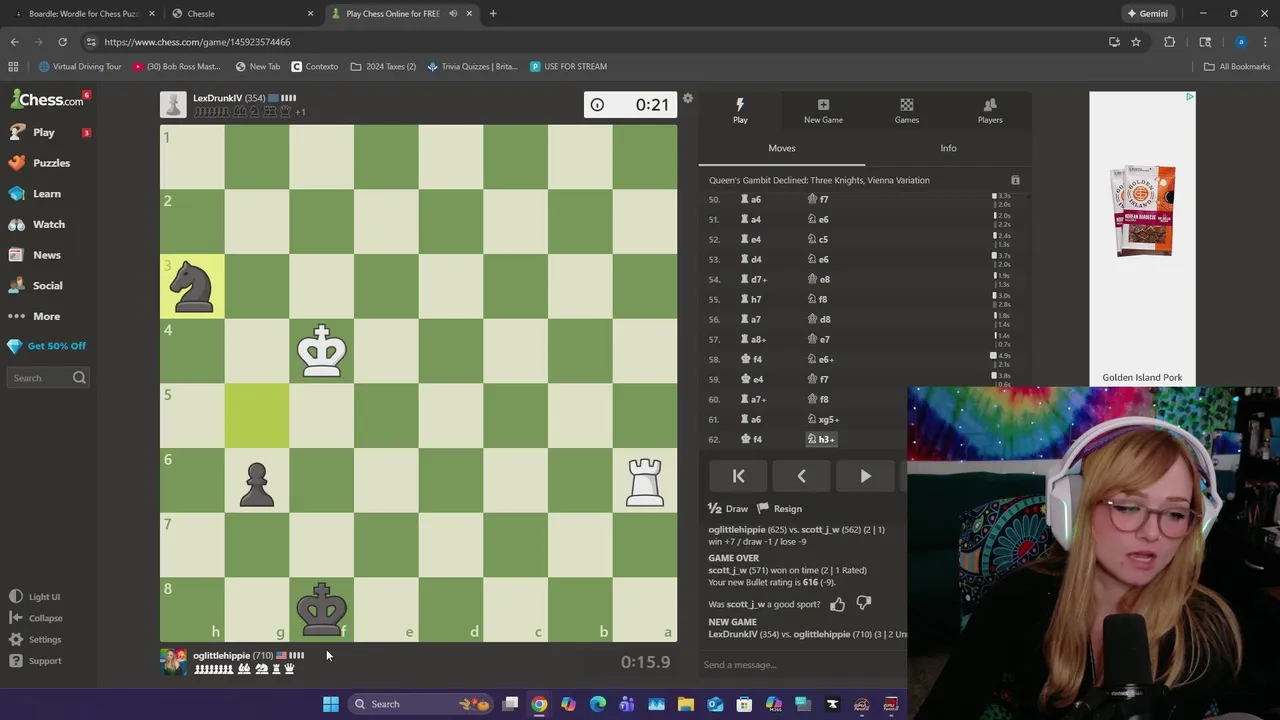This screenshot has height=720, width=1280.
Task: Open board settings gear icon
Action: (688, 99)
